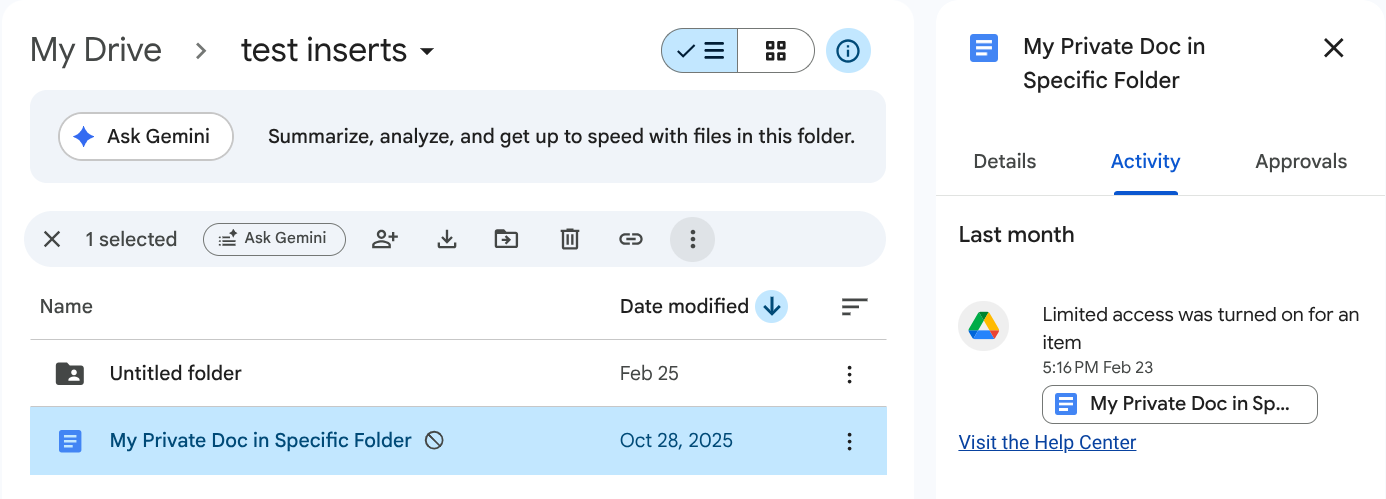The width and height of the screenshot is (1386, 499).
Task: Open the Approvals tab
Action: click(x=1300, y=162)
